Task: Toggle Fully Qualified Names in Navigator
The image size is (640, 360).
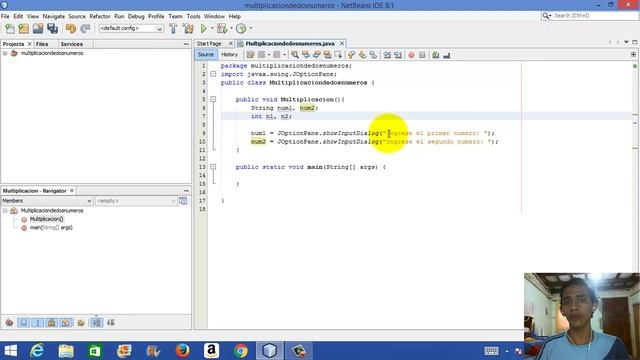Action: [81, 323]
